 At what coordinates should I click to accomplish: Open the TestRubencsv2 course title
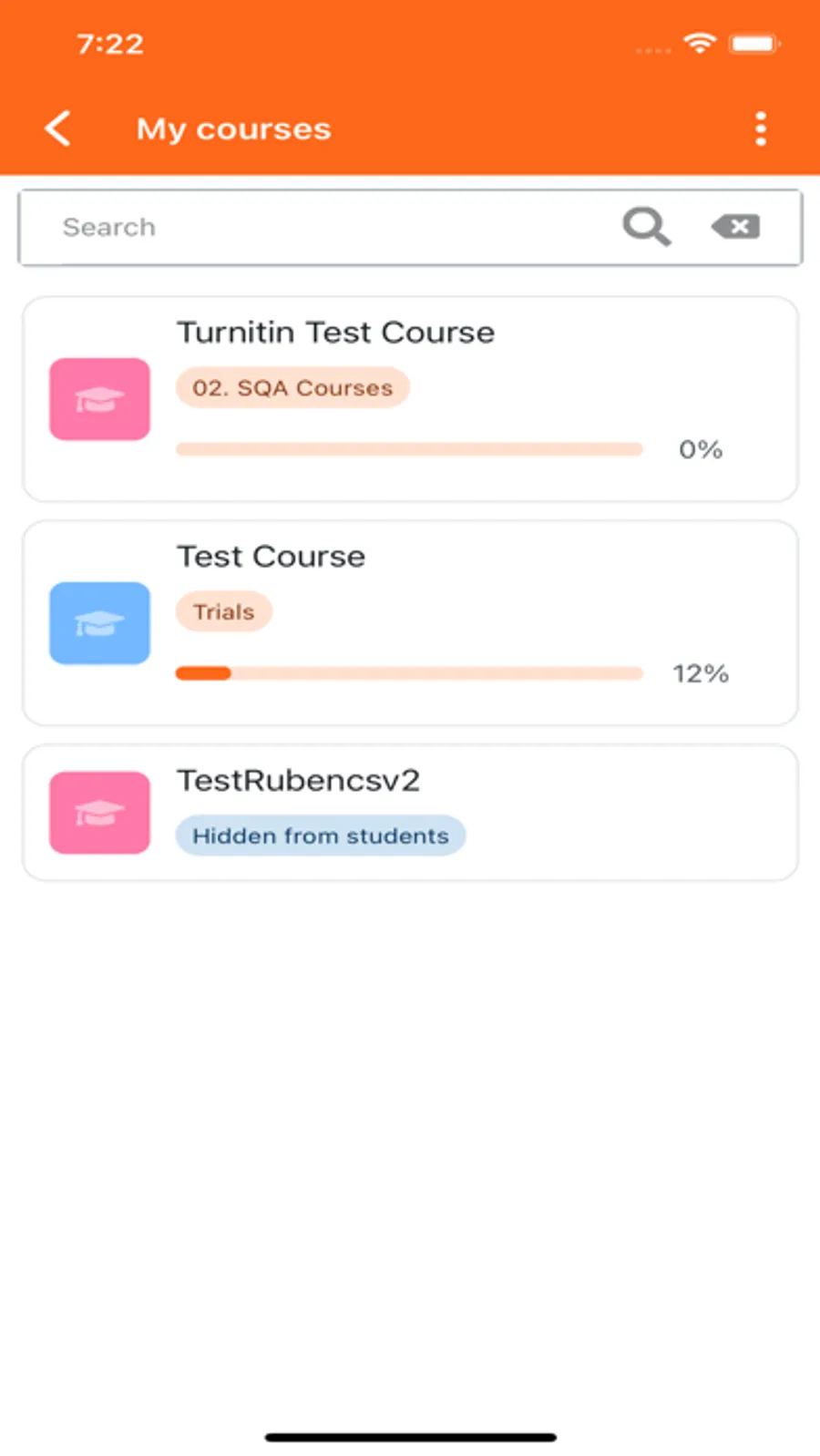[298, 781]
